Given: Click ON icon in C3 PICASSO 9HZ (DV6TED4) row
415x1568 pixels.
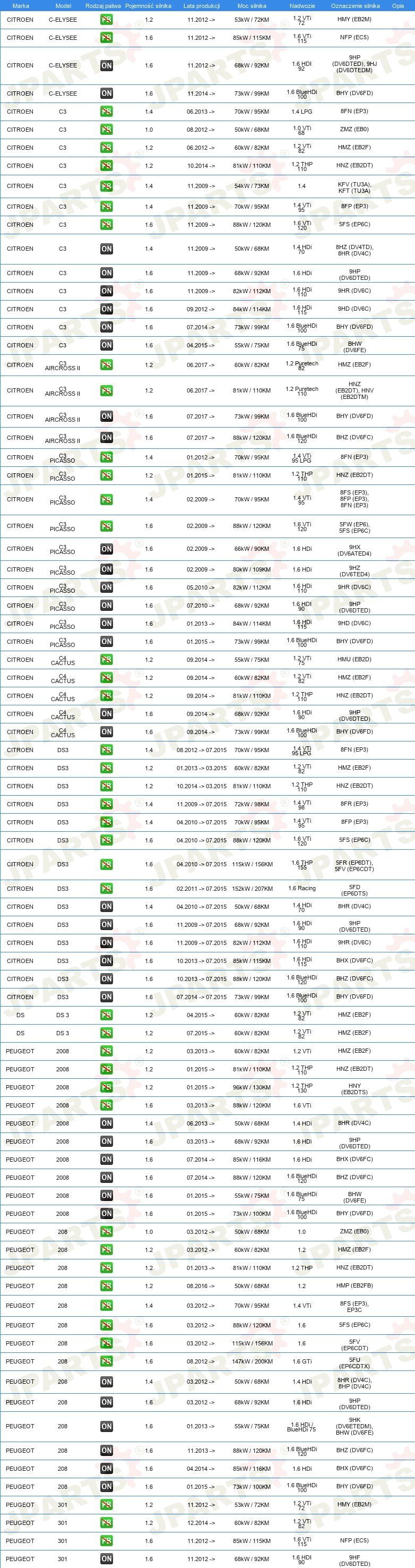Looking at the screenshot, I should pos(107,570).
